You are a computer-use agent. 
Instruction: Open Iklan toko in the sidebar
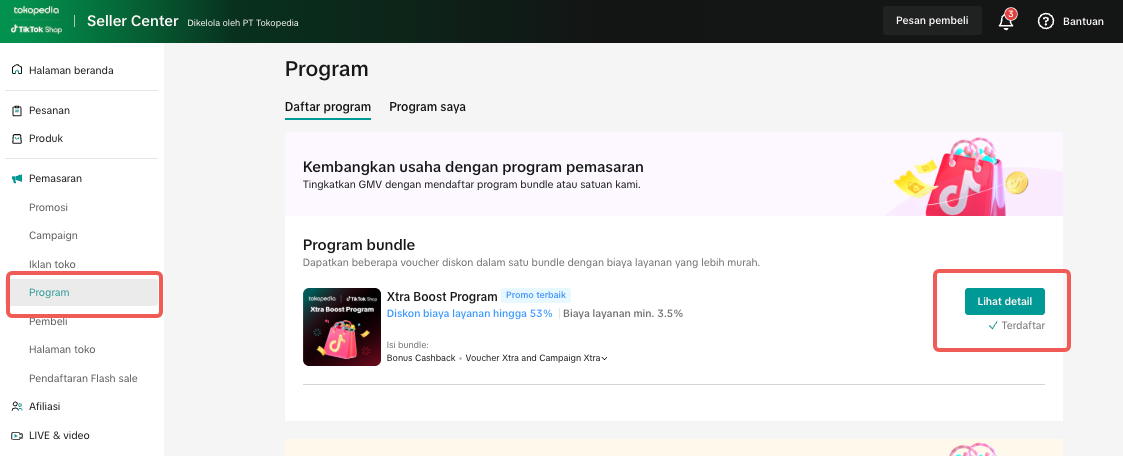tap(52, 264)
